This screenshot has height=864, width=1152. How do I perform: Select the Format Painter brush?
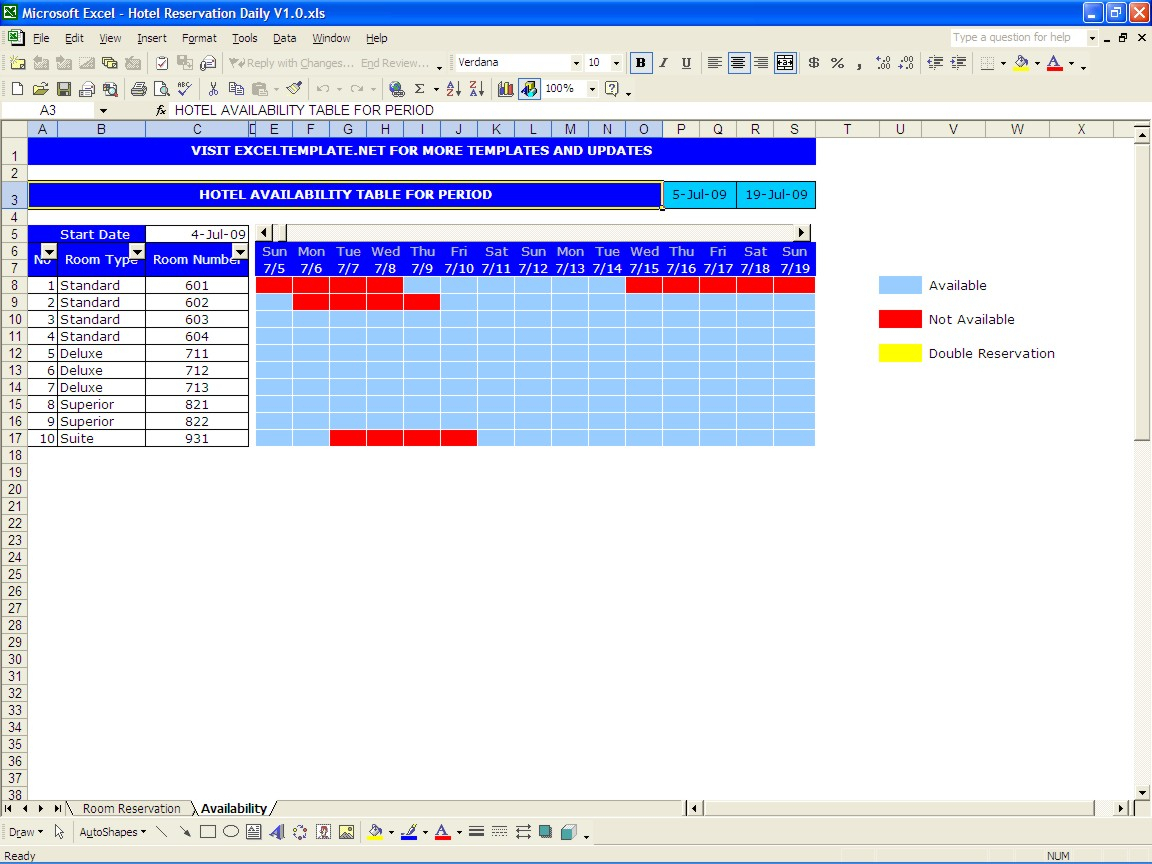pyautogui.click(x=293, y=89)
